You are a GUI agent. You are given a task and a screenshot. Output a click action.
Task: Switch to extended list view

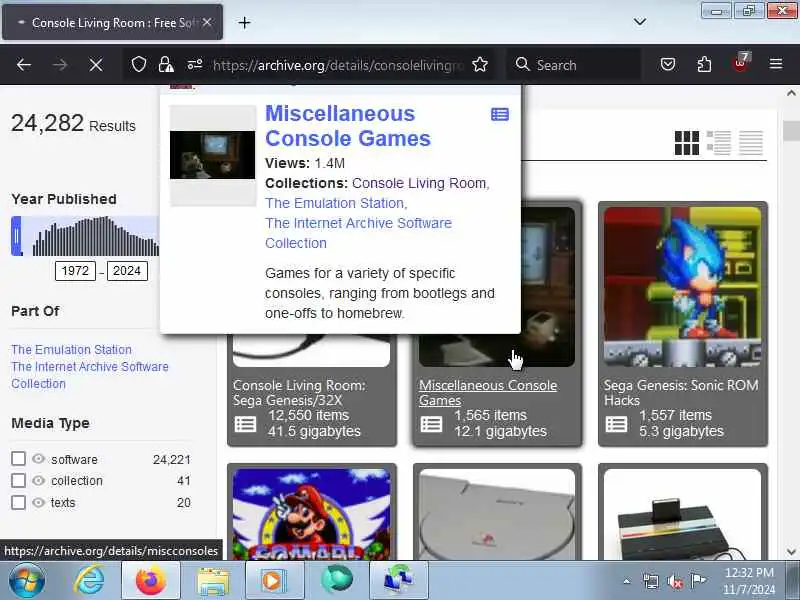click(x=719, y=143)
